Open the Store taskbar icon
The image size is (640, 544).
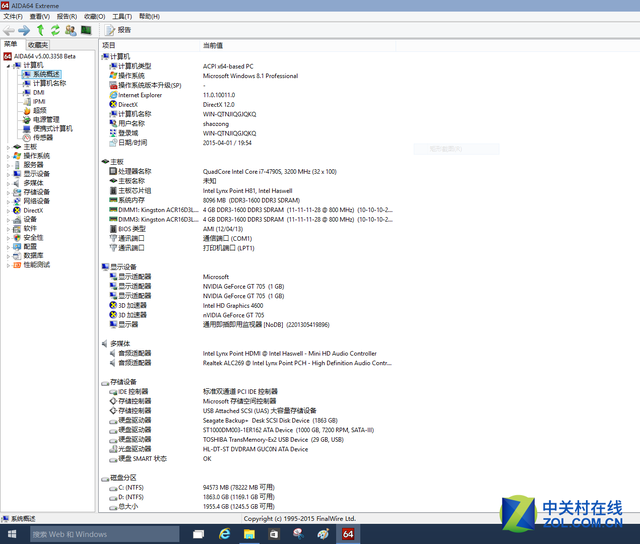point(274,534)
